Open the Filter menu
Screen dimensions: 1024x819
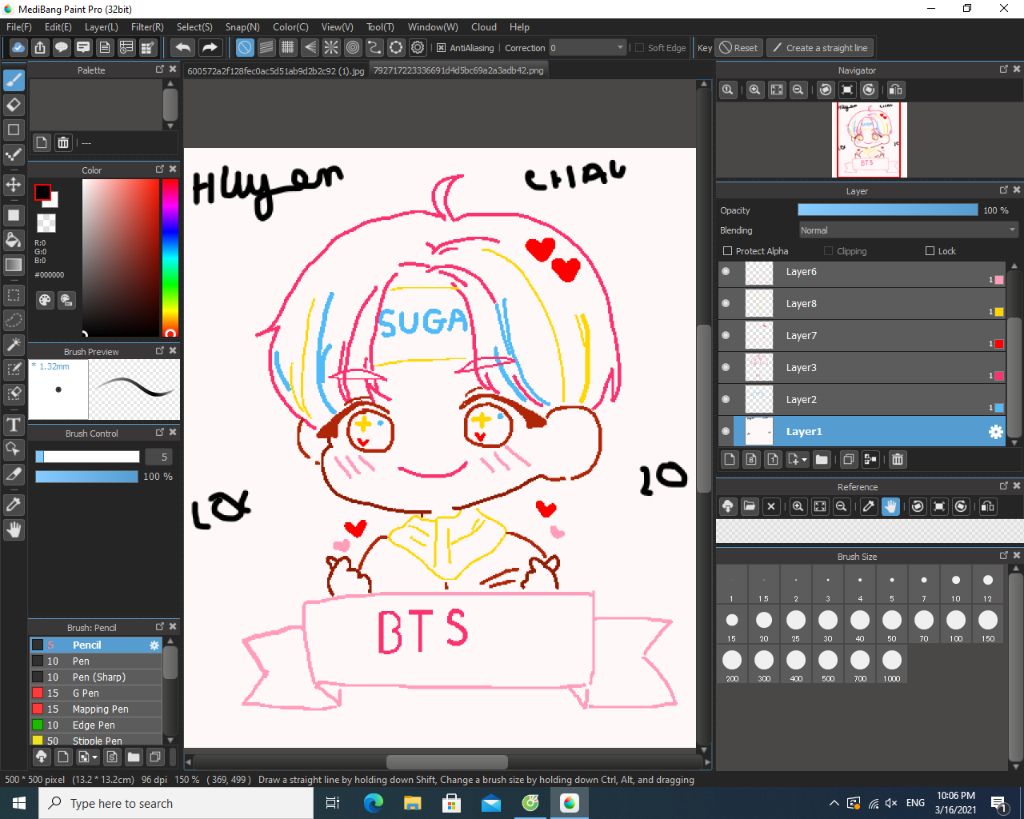(x=147, y=27)
